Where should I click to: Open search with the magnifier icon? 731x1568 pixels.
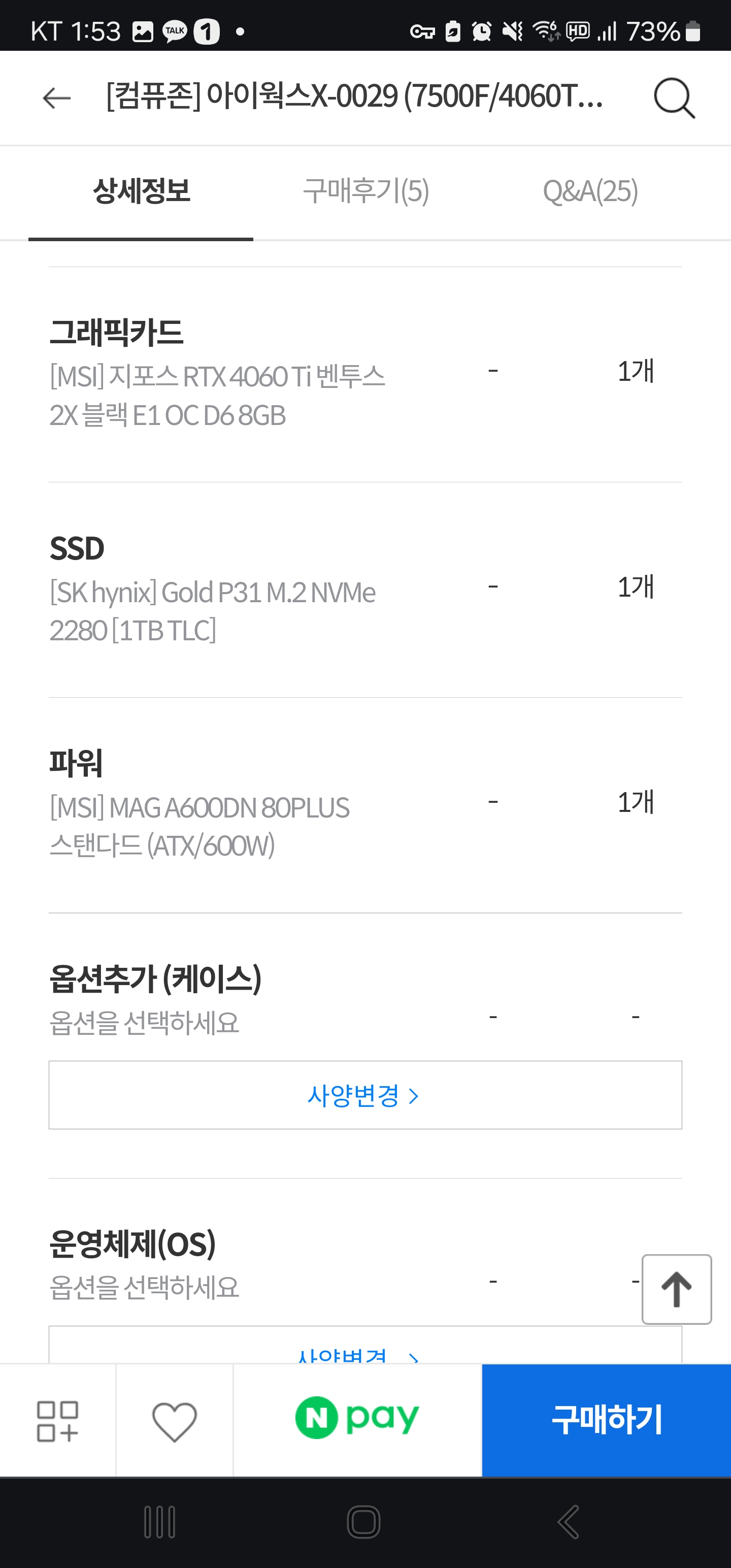click(x=674, y=97)
